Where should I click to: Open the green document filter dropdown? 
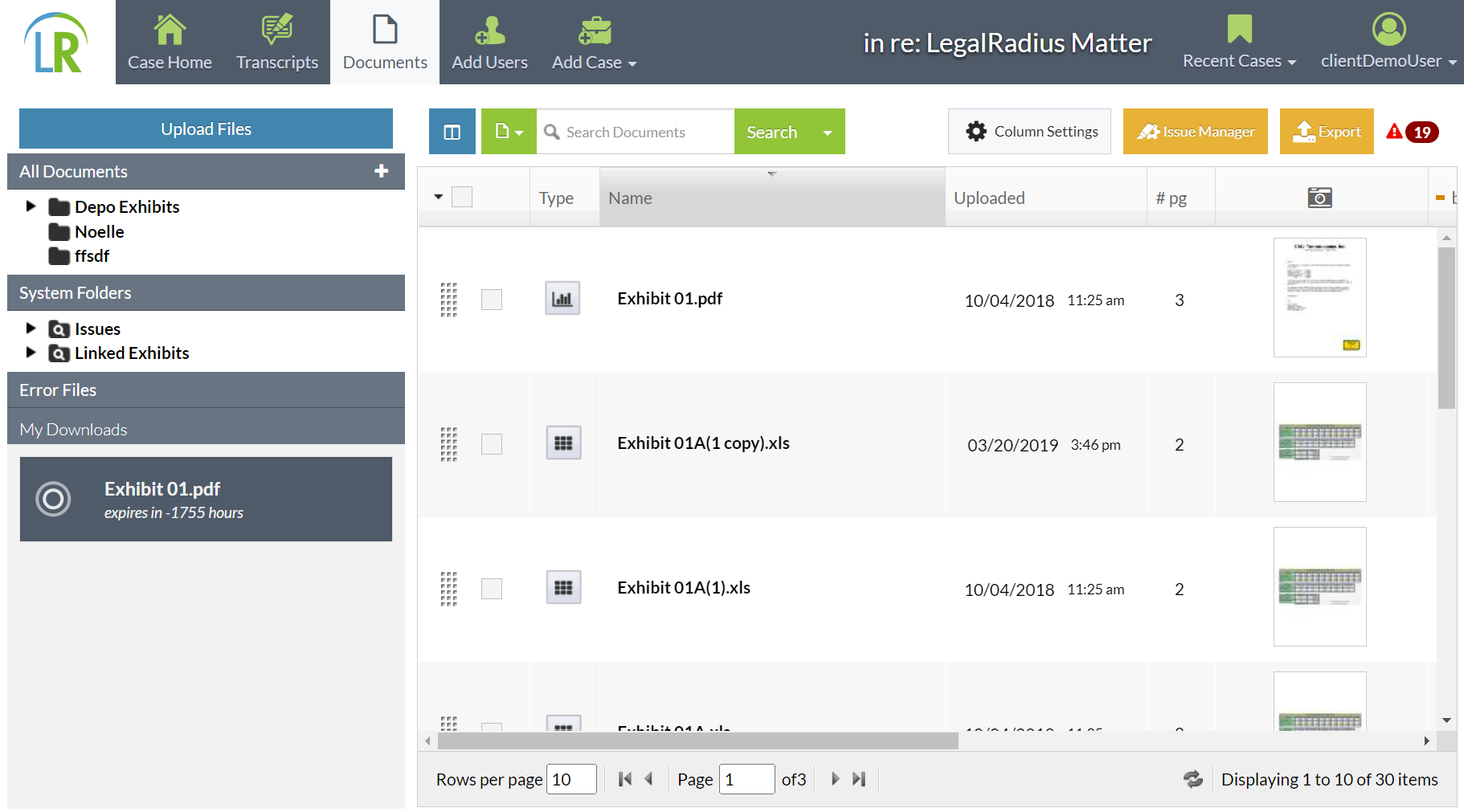point(509,131)
